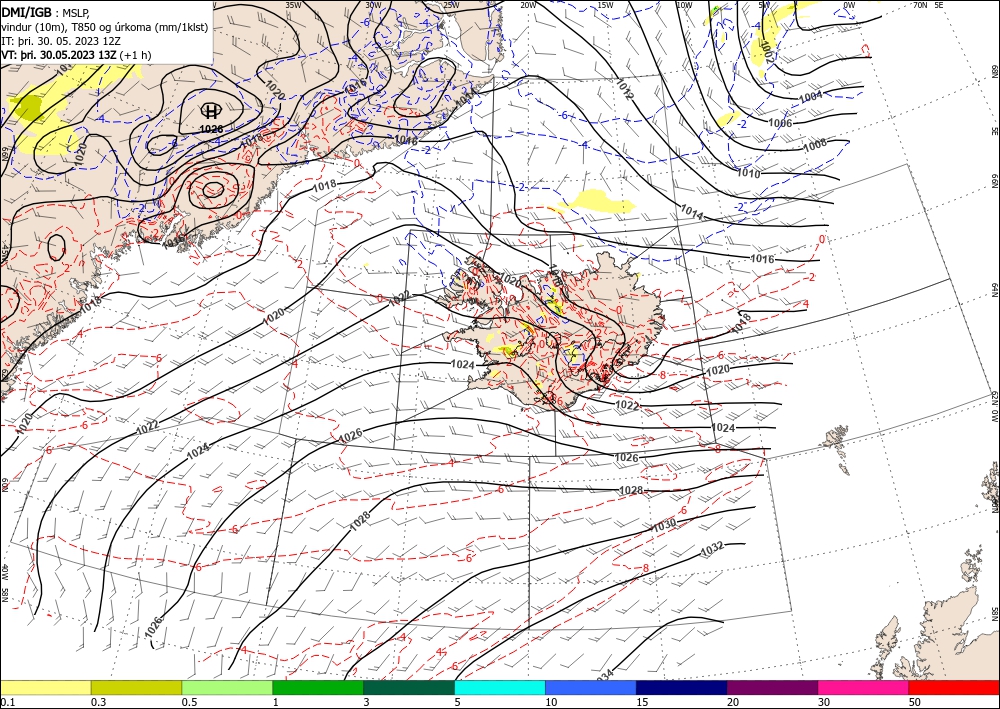
Task: Click the yellow precipitation patch north of Iceland
Action: (x=599, y=201)
